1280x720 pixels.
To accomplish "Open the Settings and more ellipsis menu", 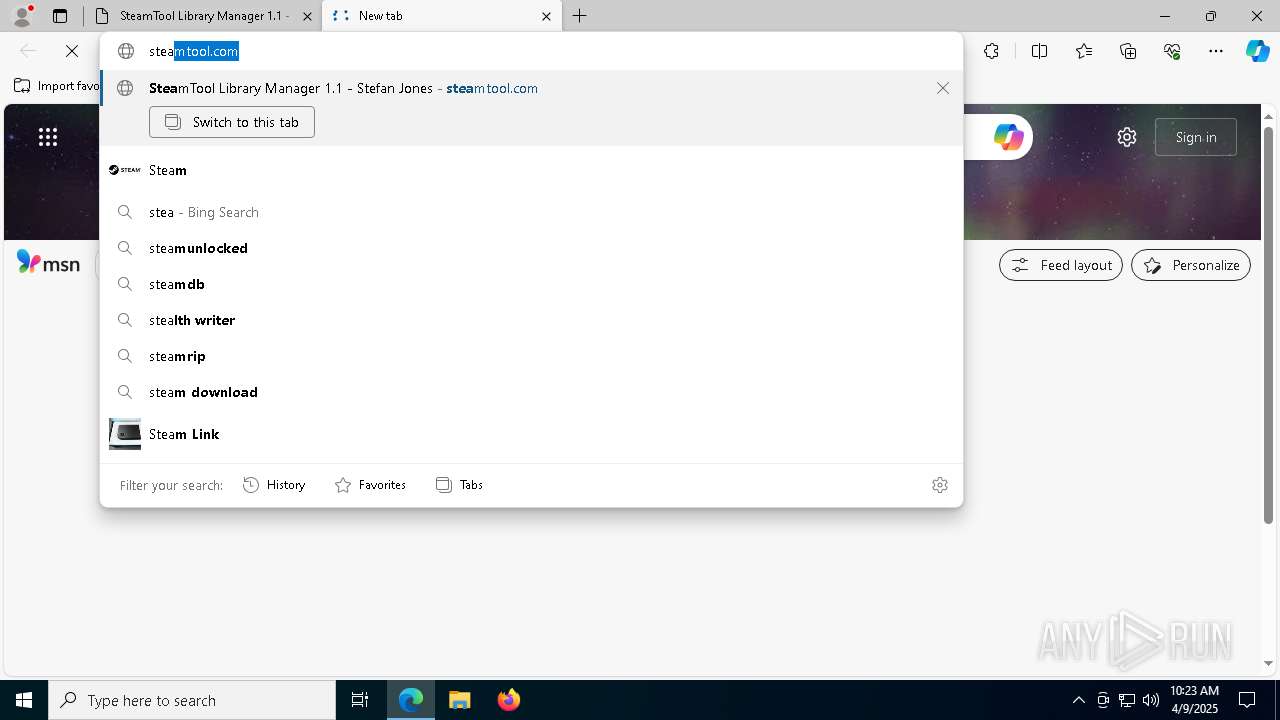I will (1216, 51).
